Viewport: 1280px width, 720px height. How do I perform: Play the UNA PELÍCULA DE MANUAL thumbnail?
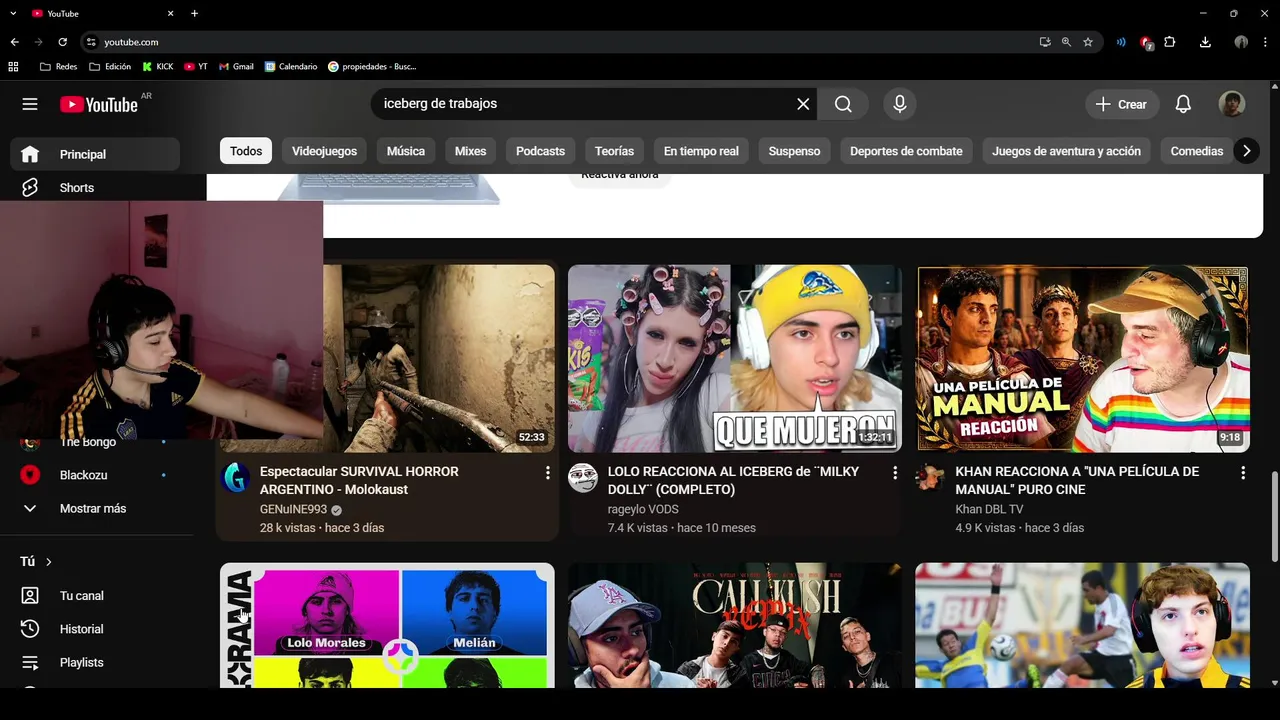click(1083, 358)
